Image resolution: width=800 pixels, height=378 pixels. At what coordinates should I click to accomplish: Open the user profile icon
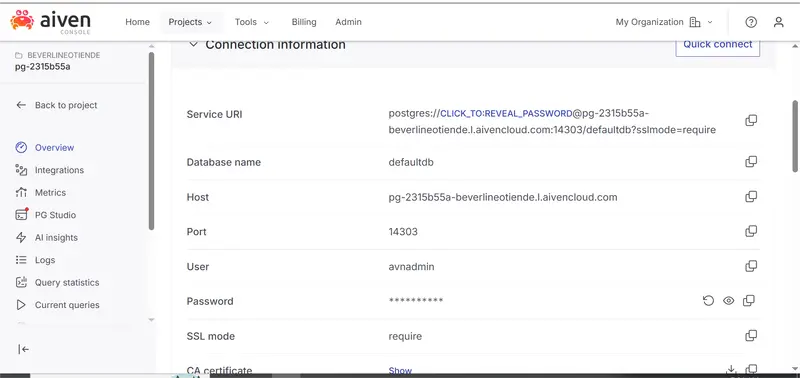(x=779, y=22)
